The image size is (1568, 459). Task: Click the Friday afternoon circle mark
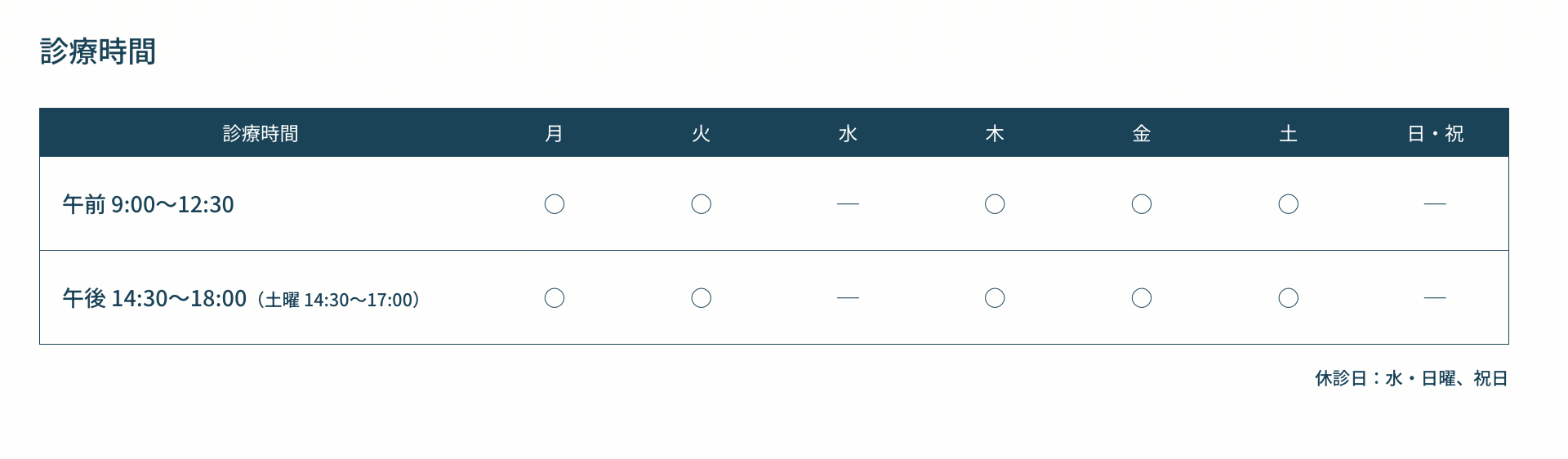[x=1142, y=298]
